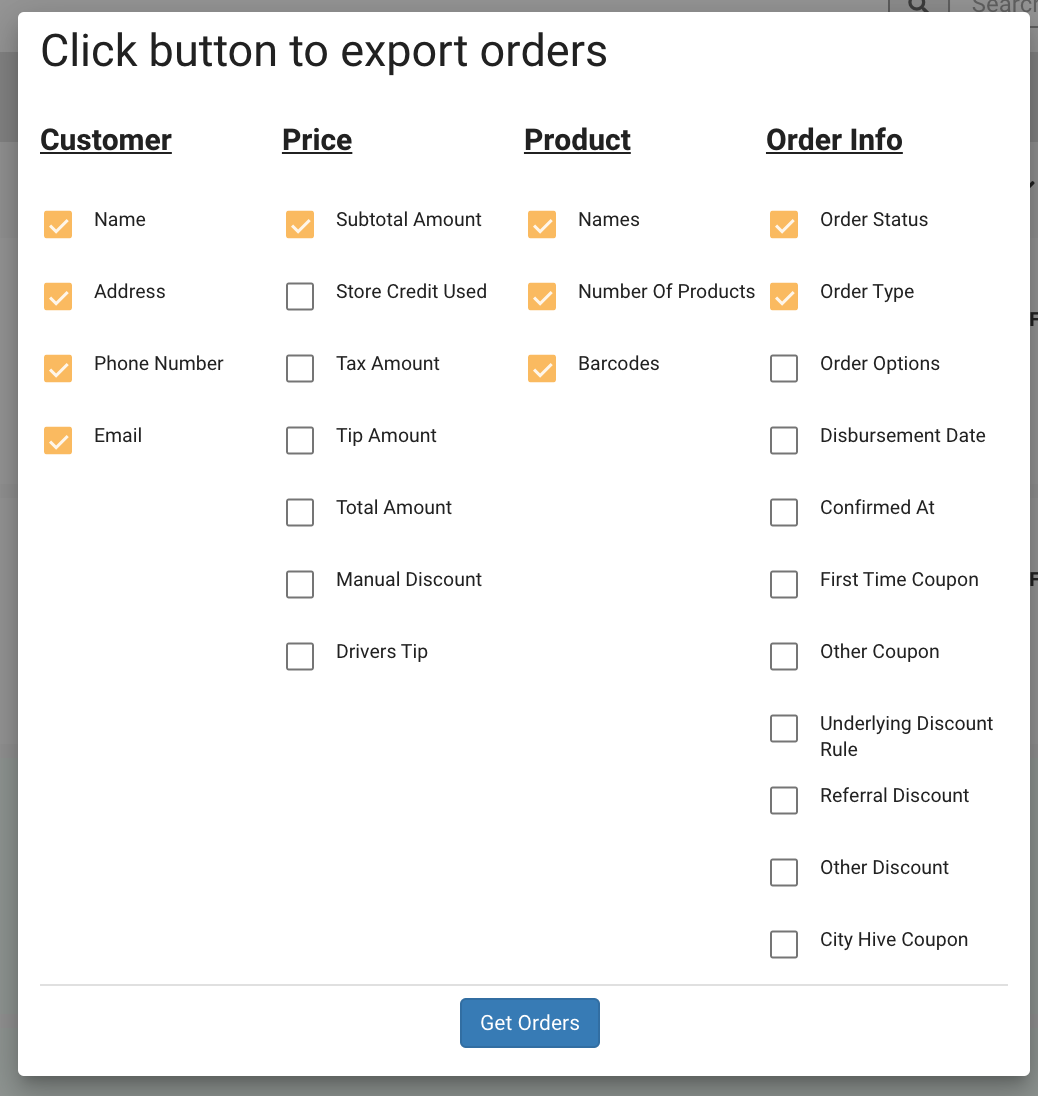Select the Drivers Tip checkbox
Viewport: 1038px width, 1096px height.
tap(300, 656)
